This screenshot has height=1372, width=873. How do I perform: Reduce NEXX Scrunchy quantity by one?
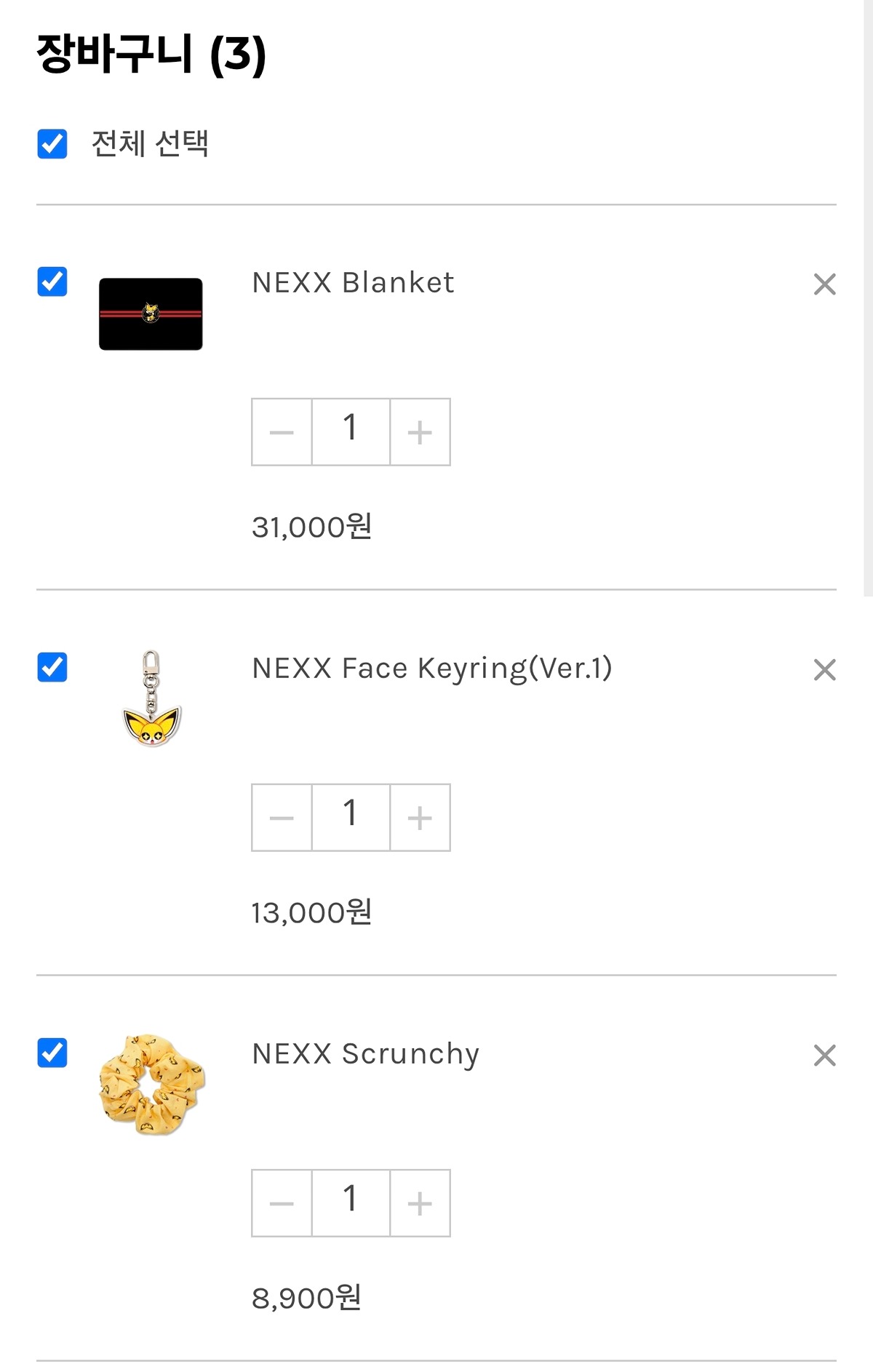282,1203
